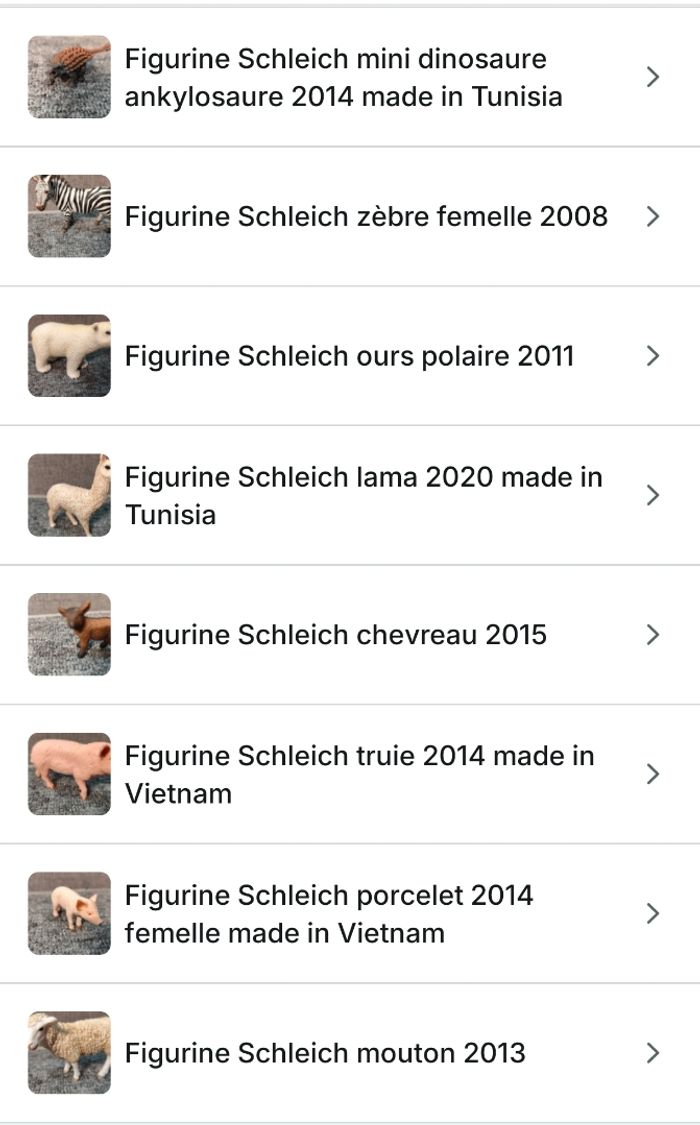Image resolution: width=700 pixels, height=1125 pixels.
Task: Open the truie pig thumbnail
Action: tap(69, 774)
